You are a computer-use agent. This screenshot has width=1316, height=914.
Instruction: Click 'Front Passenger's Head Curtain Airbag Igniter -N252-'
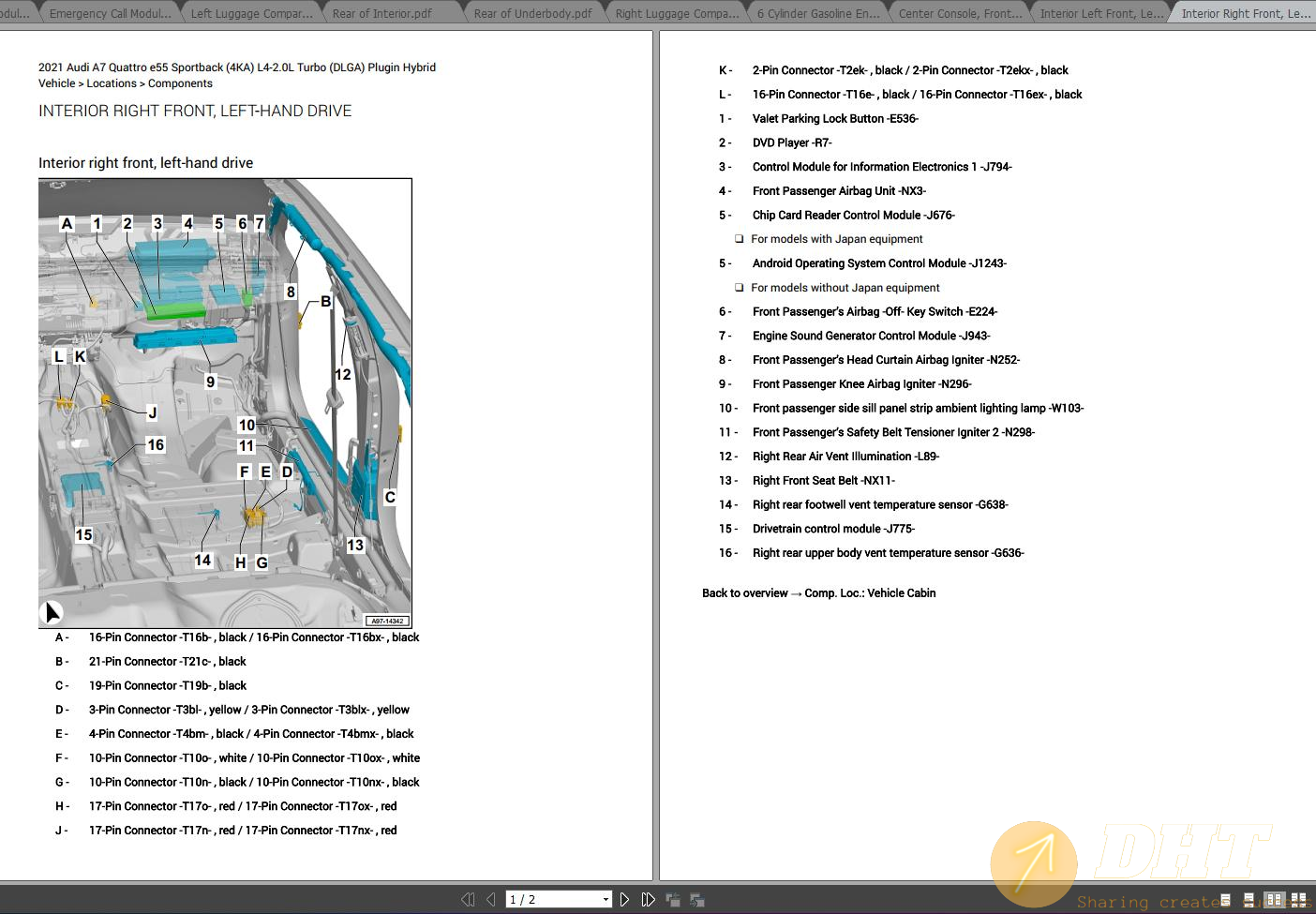[x=886, y=360]
